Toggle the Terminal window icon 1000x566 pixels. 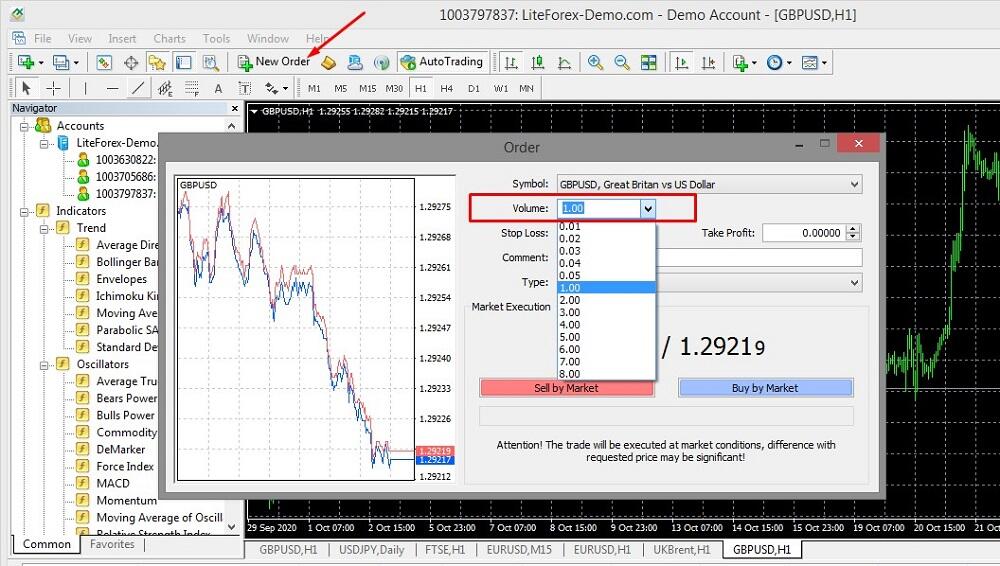[184, 62]
